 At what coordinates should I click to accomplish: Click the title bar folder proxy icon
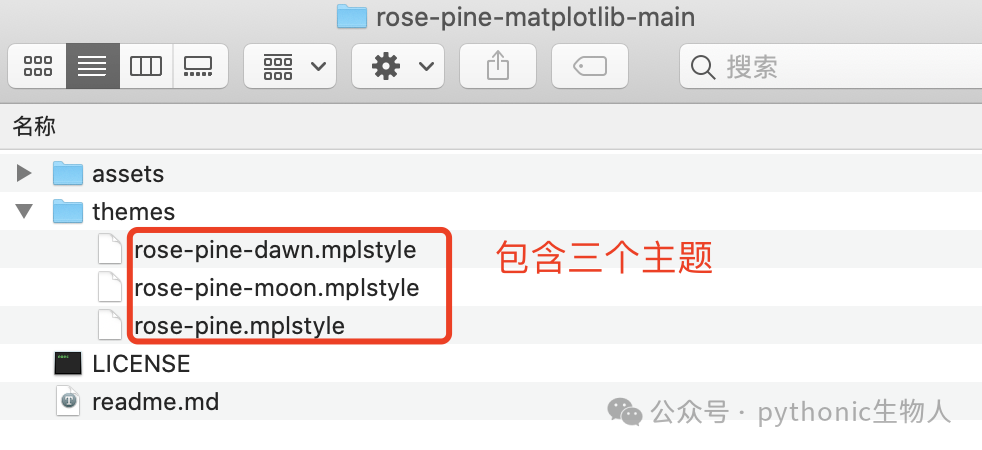coord(351,17)
